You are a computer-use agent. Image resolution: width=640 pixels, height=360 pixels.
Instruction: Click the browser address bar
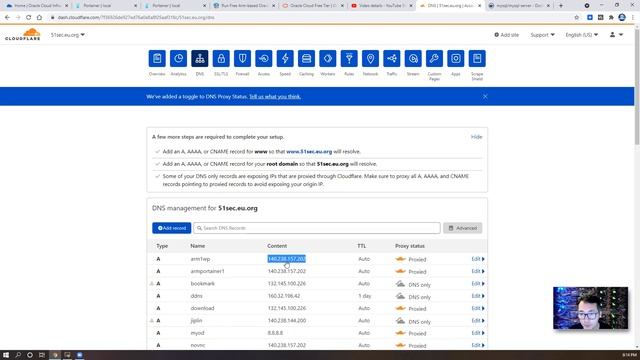coord(310,18)
